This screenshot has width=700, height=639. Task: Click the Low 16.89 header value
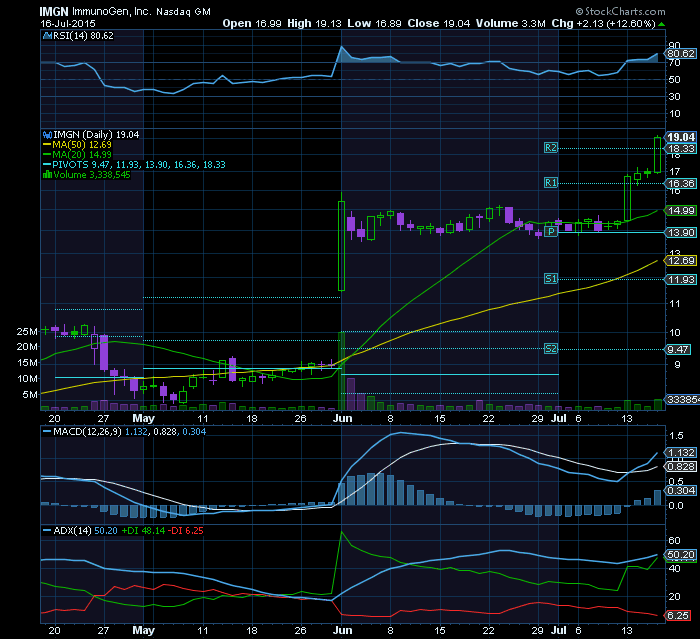pos(374,24)
